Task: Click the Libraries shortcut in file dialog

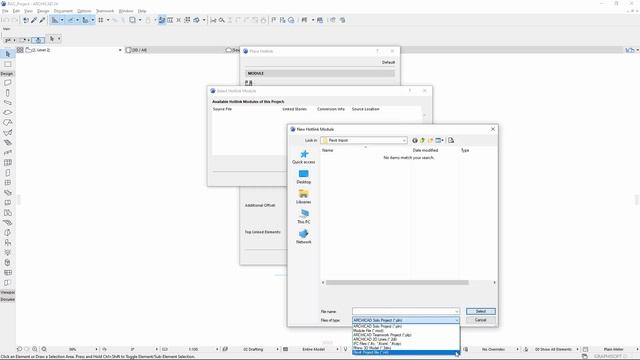Action: click(x=304, y=197)
